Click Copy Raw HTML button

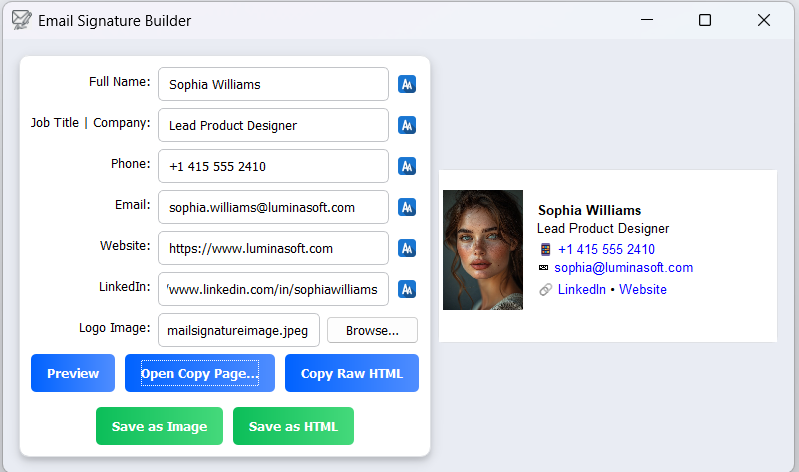click(x=352, y=373)
